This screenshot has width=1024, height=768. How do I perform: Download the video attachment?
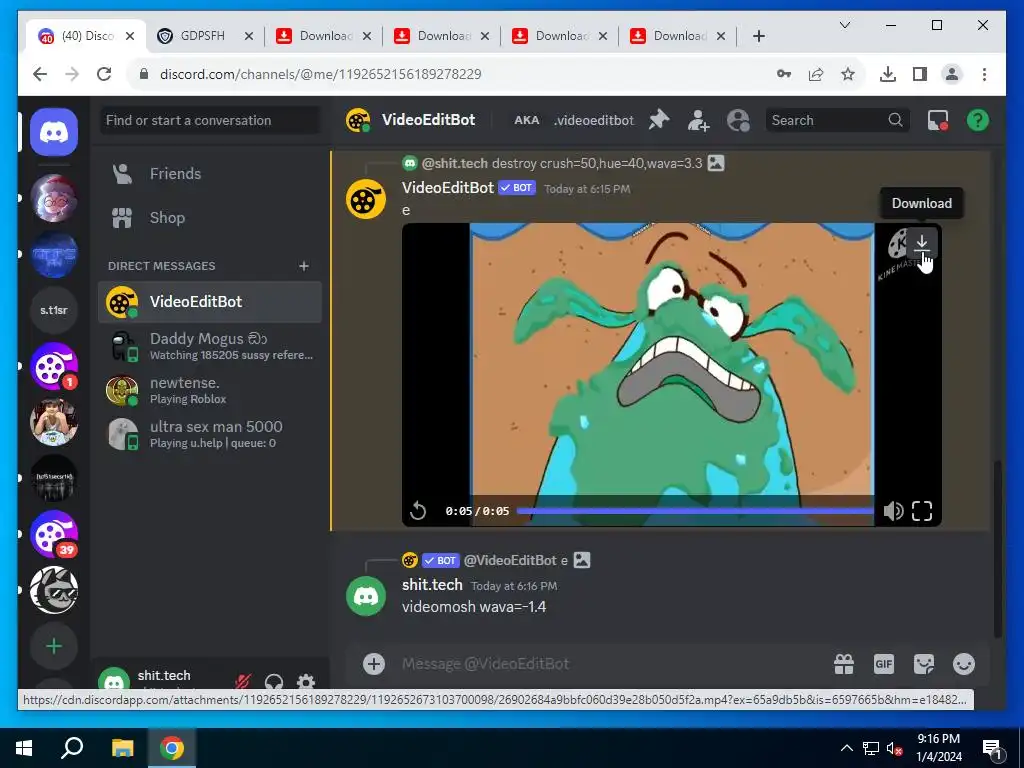pyautogui.click(x=921, y=244)
